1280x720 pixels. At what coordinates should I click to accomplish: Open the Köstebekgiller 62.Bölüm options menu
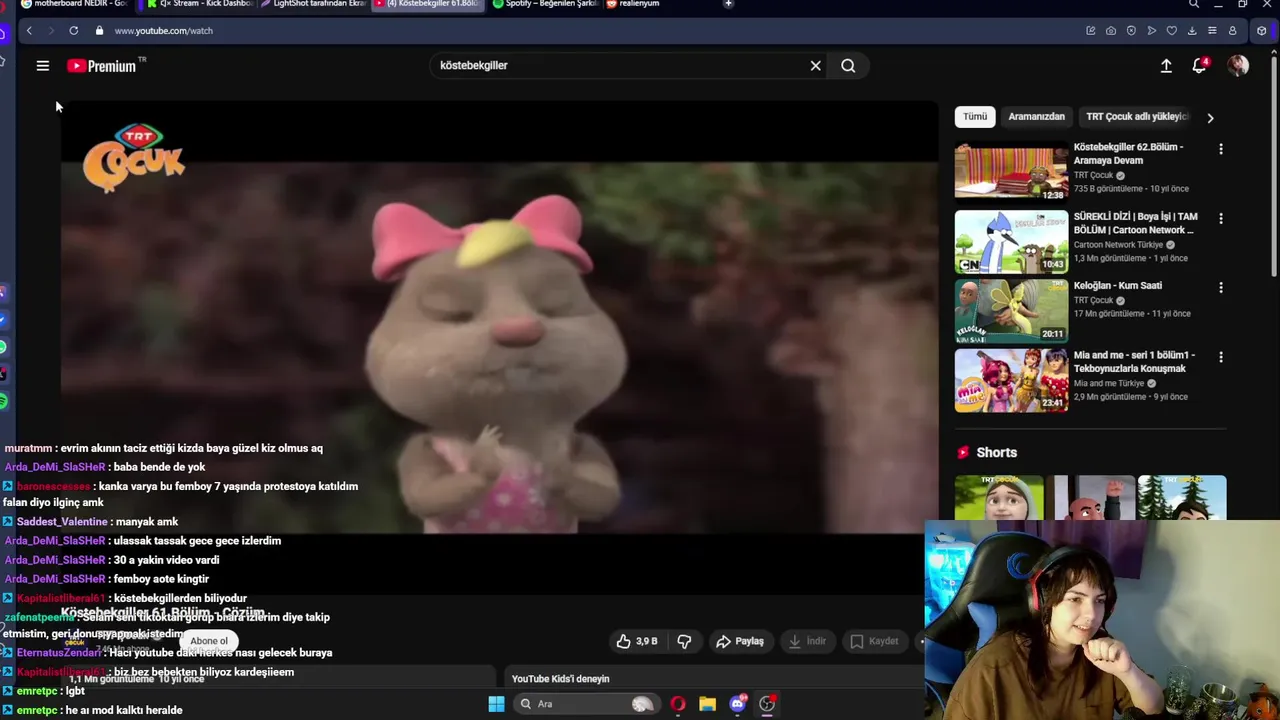click(1220, 149)
